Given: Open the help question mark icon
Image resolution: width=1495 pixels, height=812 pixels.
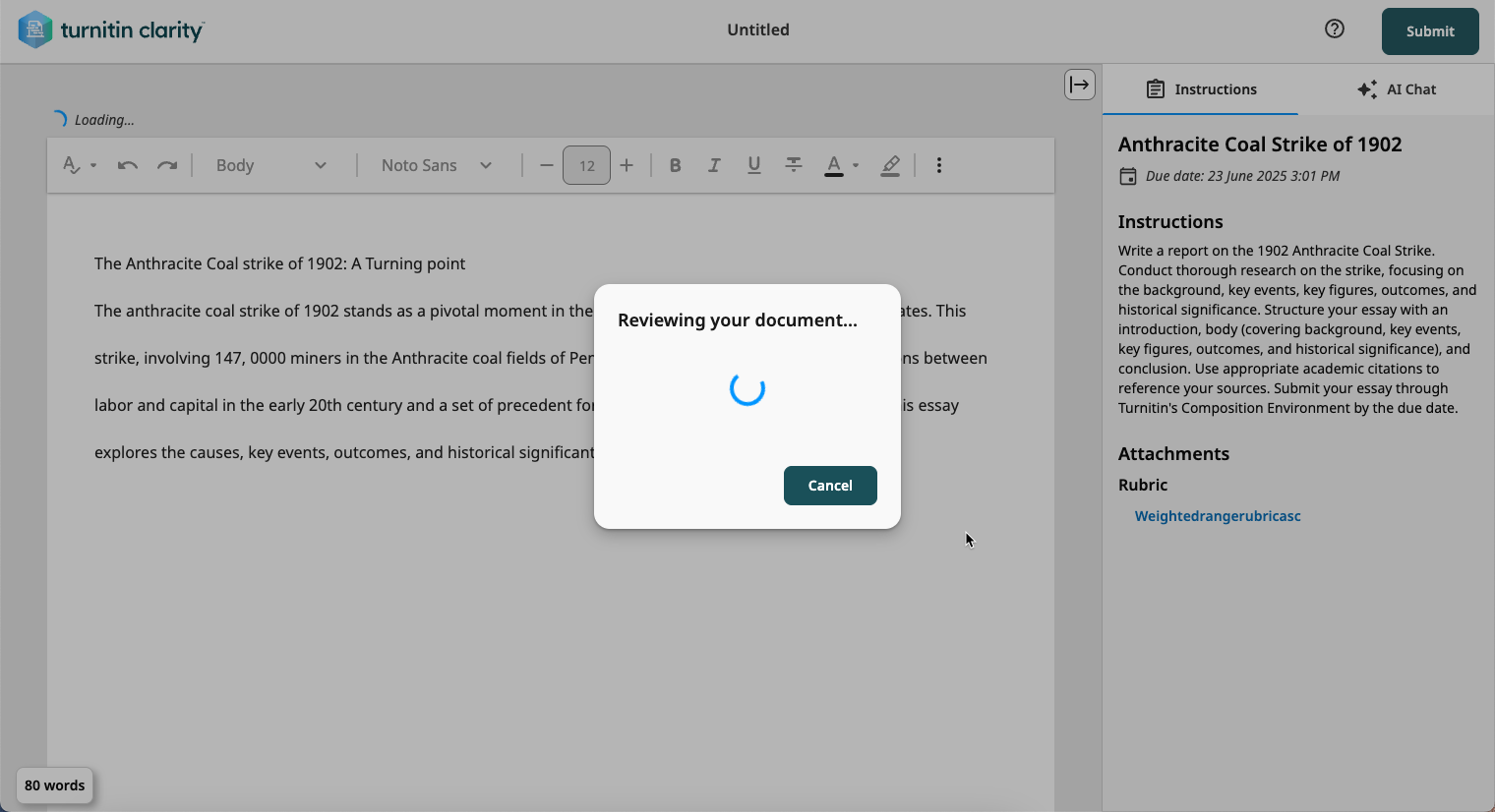Looking at the screenshot, I should coord(1334,29).
